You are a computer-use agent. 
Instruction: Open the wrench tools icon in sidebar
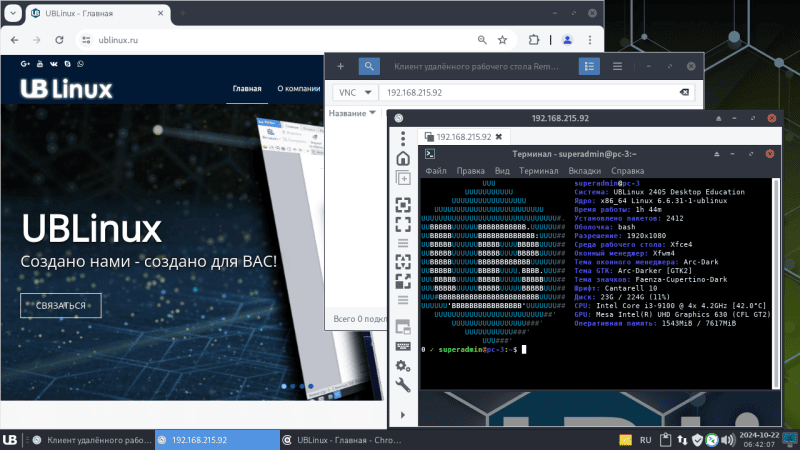[x=403, y=385]
